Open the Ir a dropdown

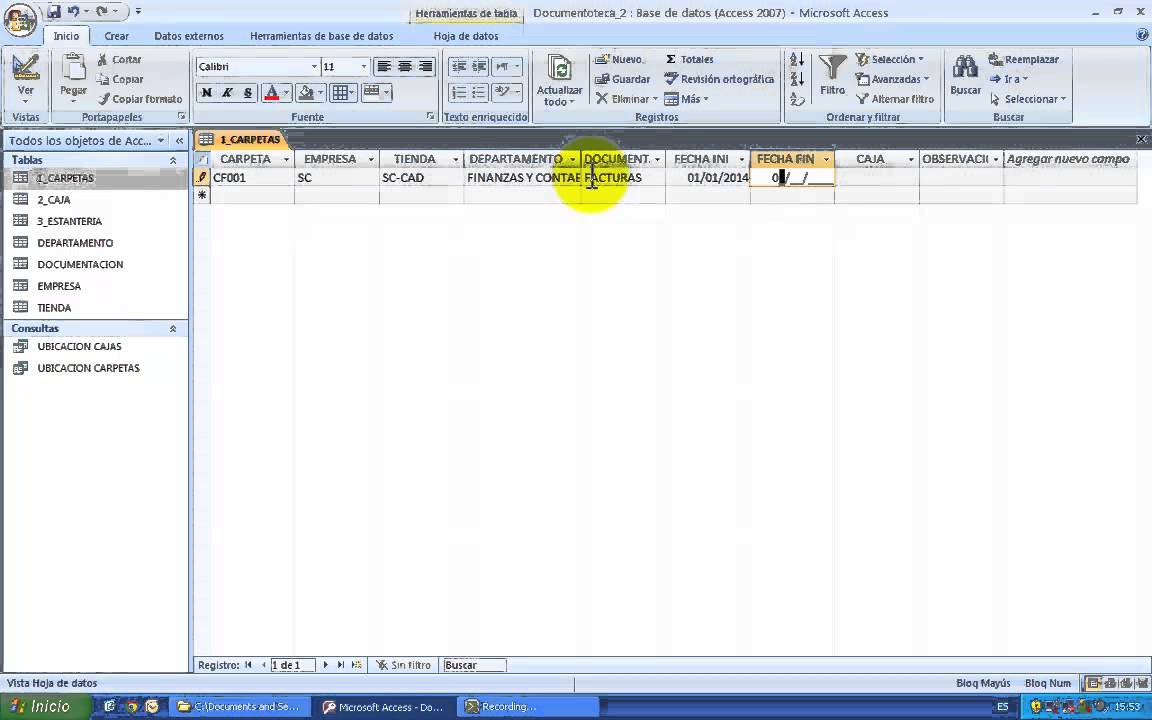[1008, 79]
